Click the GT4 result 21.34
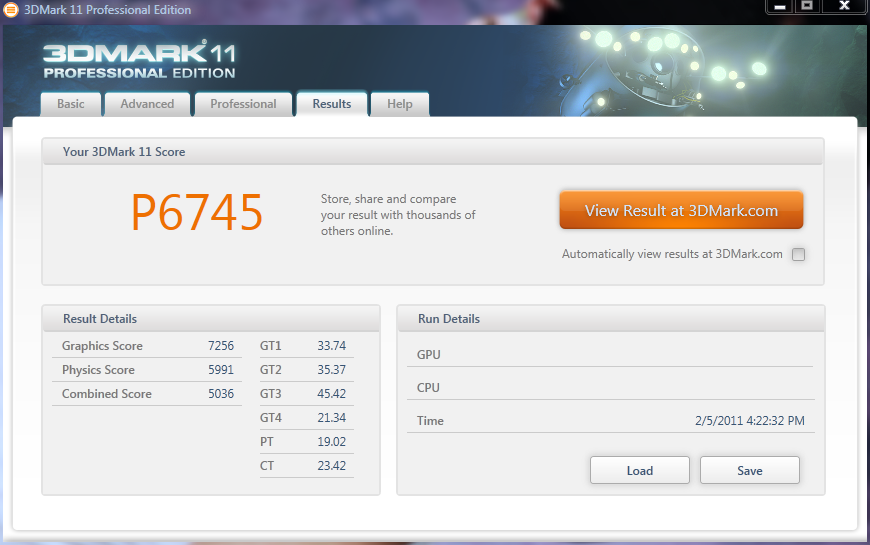Viewport: 870px width, 545px height. point(331,417)
